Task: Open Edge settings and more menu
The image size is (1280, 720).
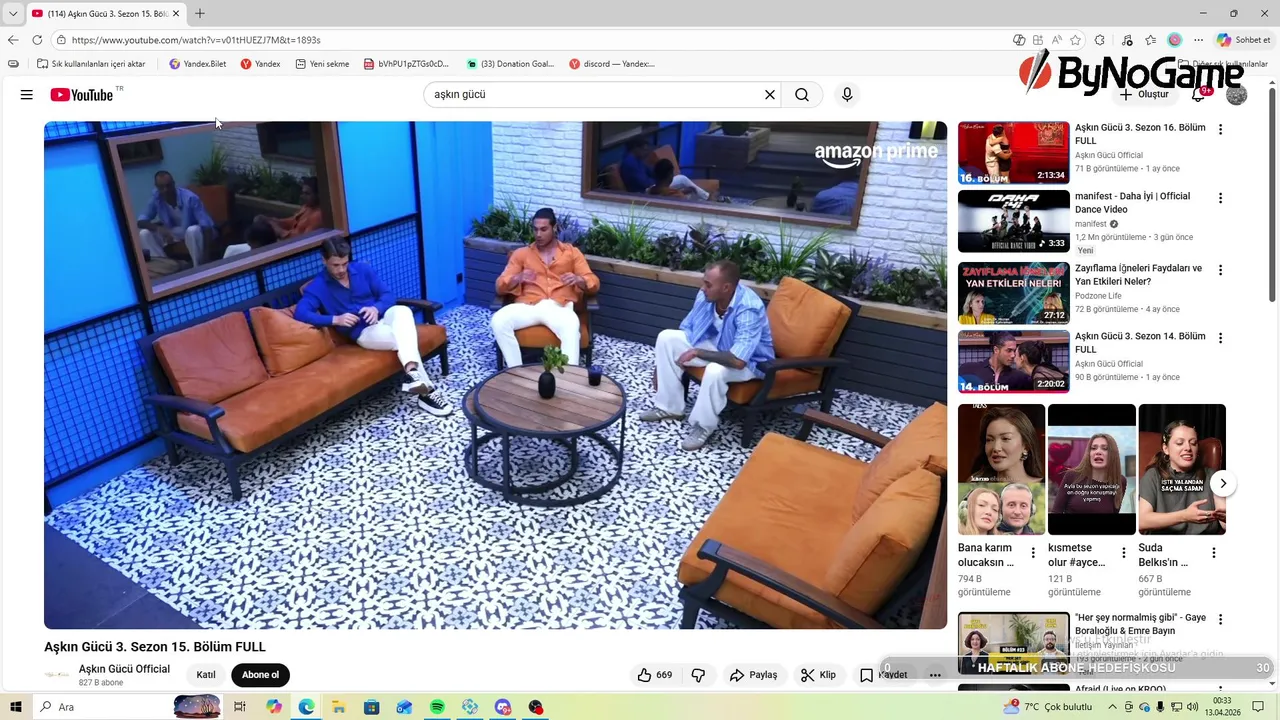Action: [1198, 40]
